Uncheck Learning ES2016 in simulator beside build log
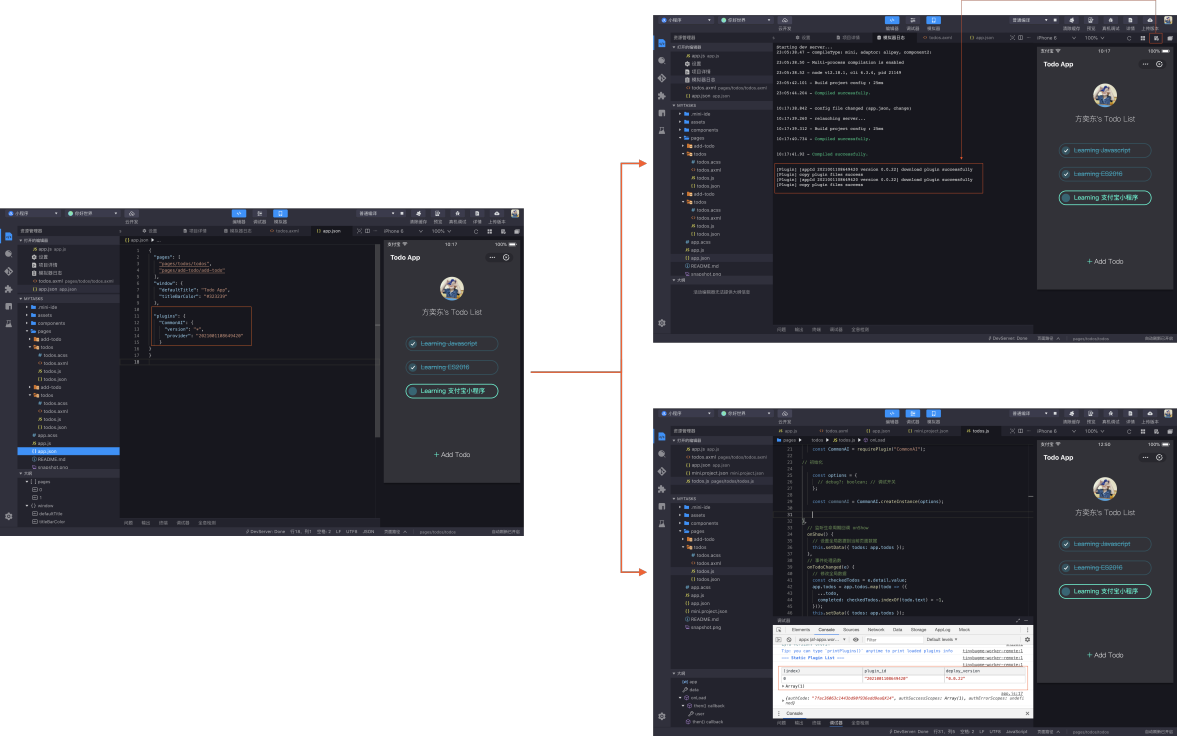Image resolution: width=1177 pixels, height=736 pixels. (x=1065, y=174)
